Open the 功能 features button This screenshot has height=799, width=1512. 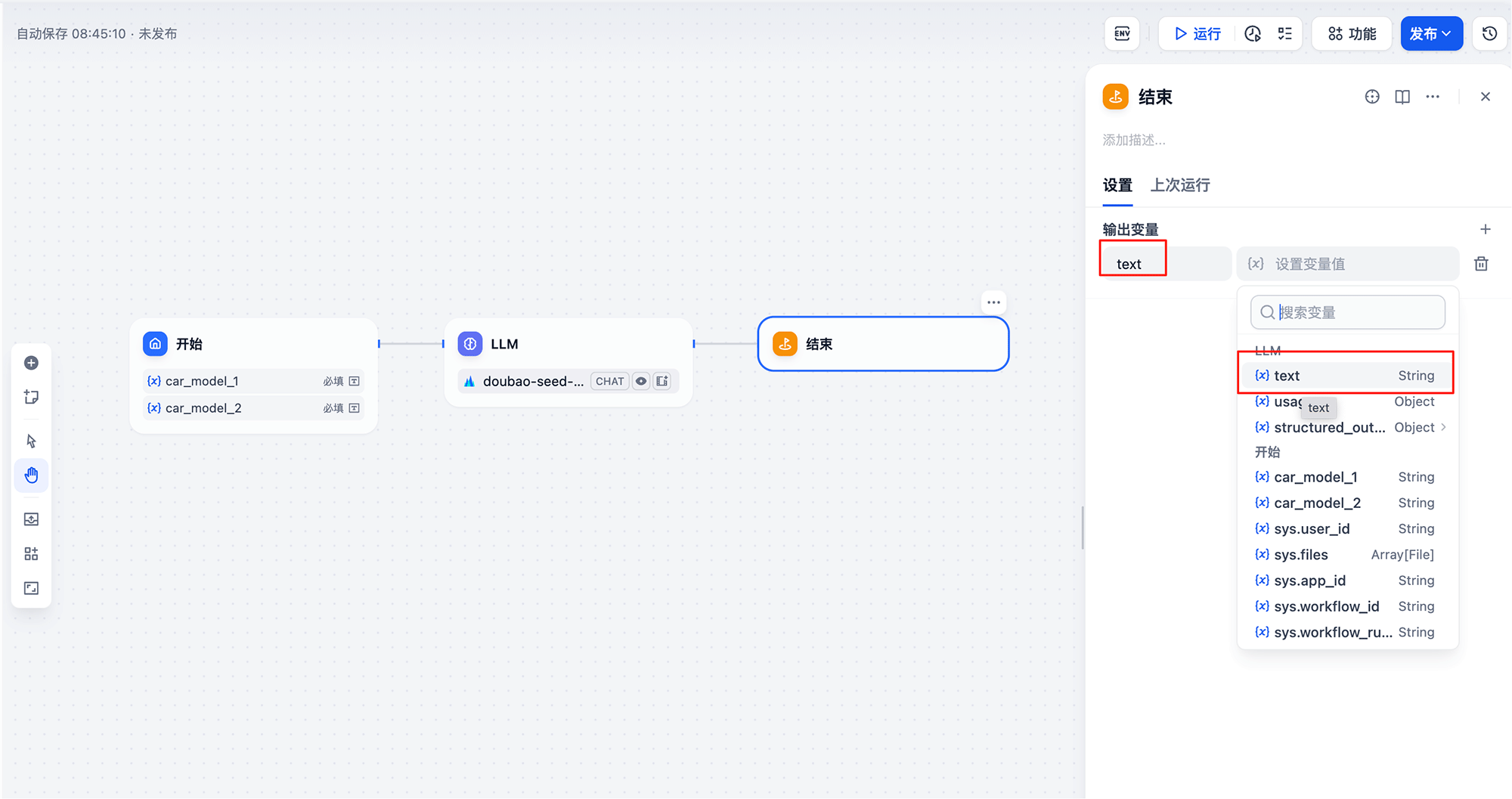coord(1352,34)
